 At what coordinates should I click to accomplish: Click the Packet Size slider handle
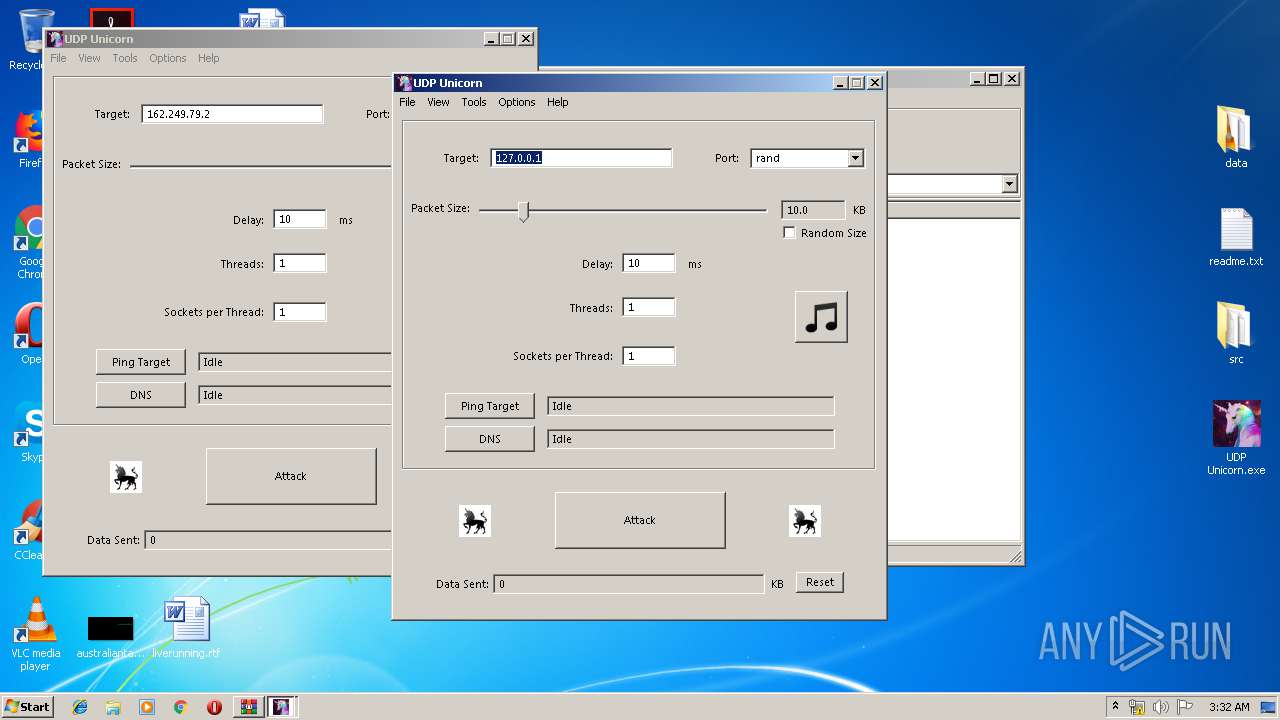click(523, 211)
